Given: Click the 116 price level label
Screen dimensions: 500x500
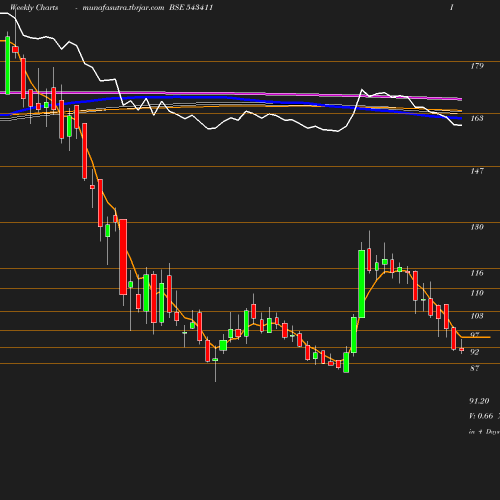Looking at the screenshot, I should coord(477,273).
